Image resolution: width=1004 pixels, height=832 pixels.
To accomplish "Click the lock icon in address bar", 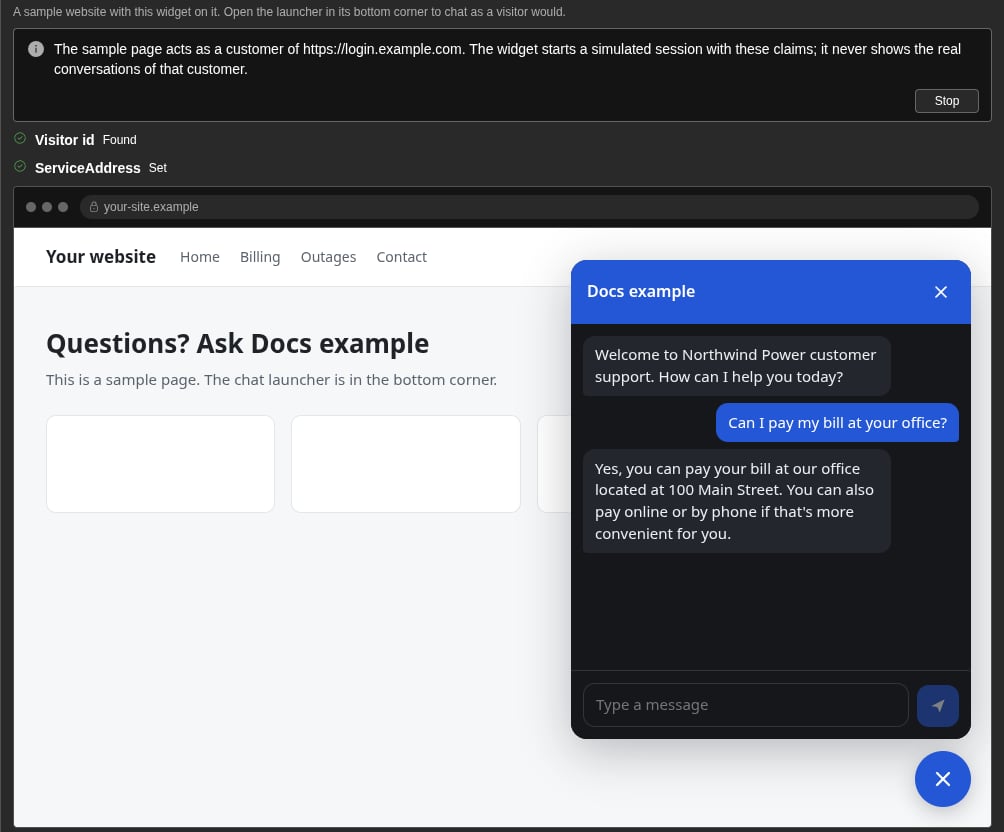I will click(93, 207).
